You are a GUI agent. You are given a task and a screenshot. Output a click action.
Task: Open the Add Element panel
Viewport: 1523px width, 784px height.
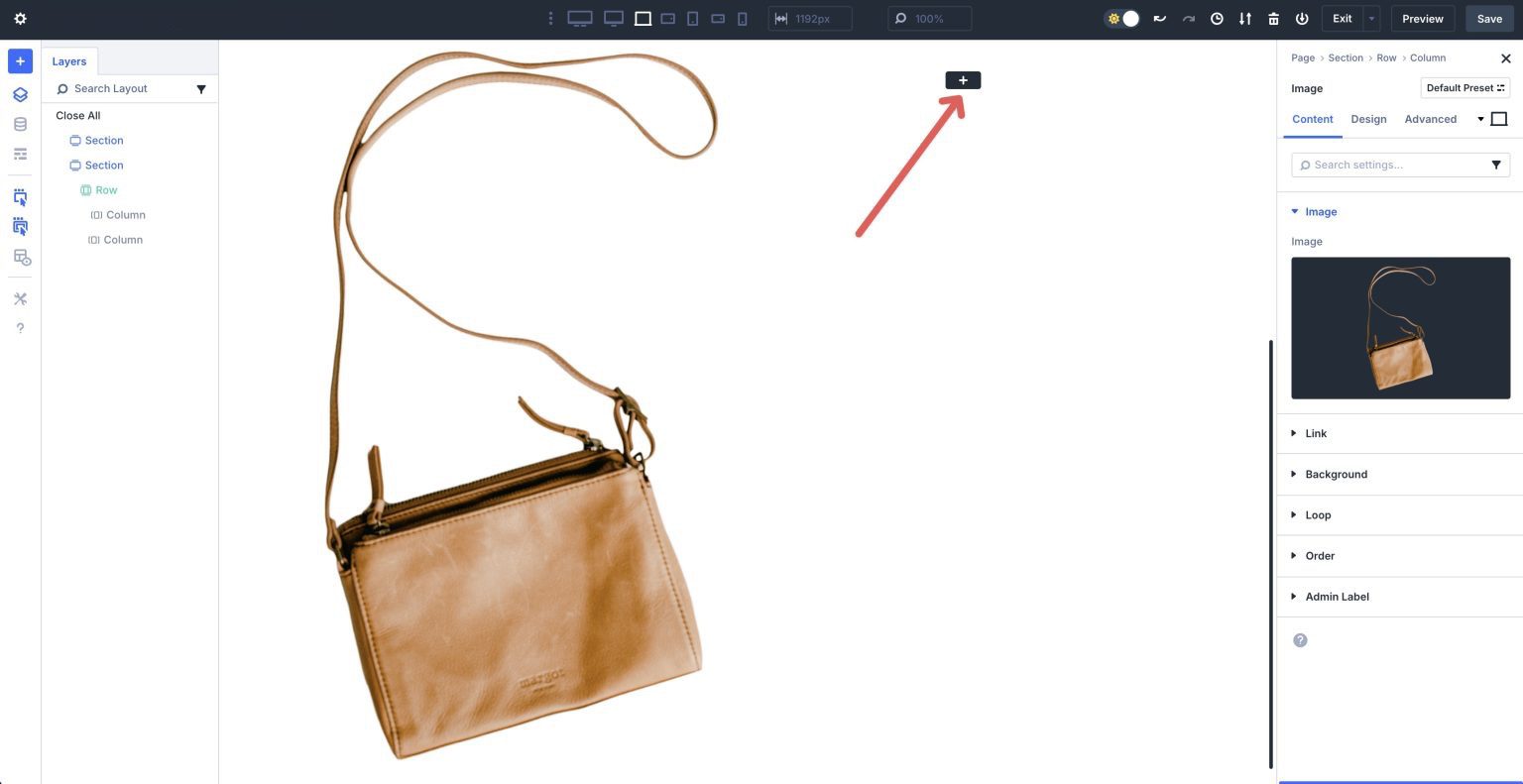coord(20,60)
